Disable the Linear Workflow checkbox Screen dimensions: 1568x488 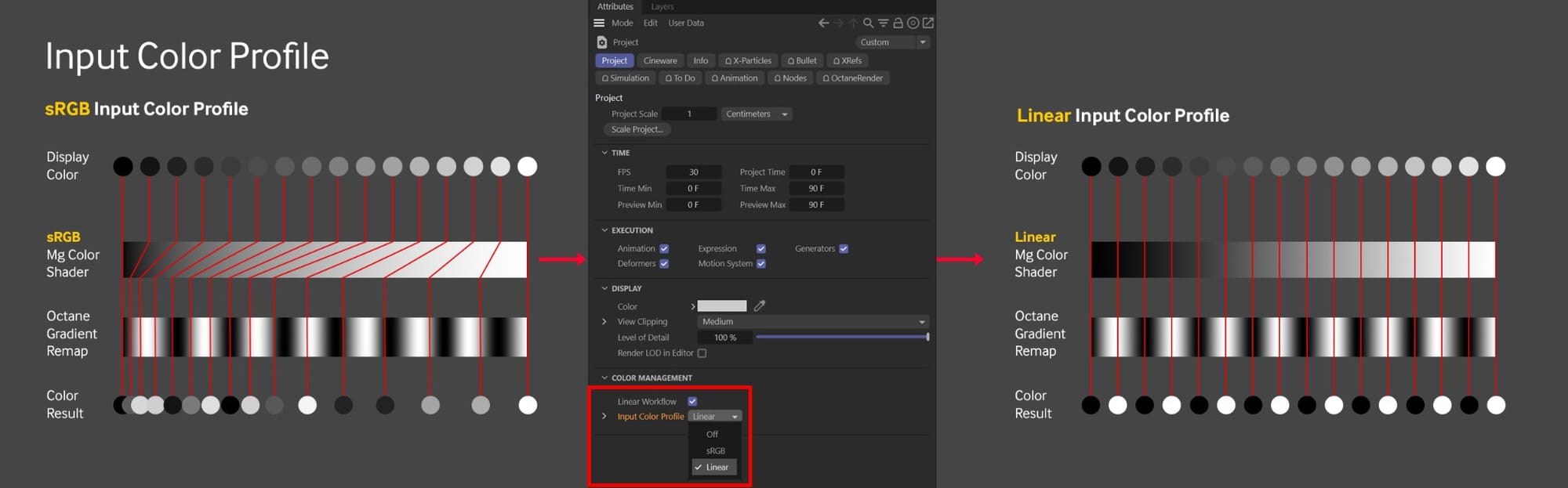[692, 401]
